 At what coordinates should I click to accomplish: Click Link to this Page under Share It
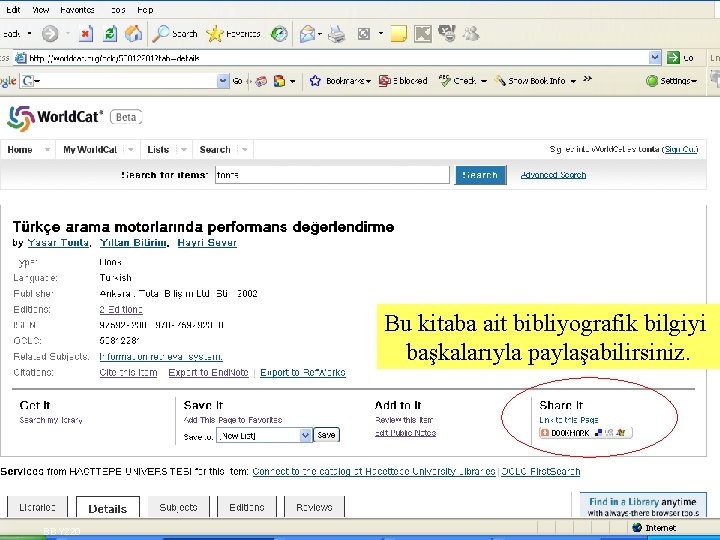tap(568, 420)
